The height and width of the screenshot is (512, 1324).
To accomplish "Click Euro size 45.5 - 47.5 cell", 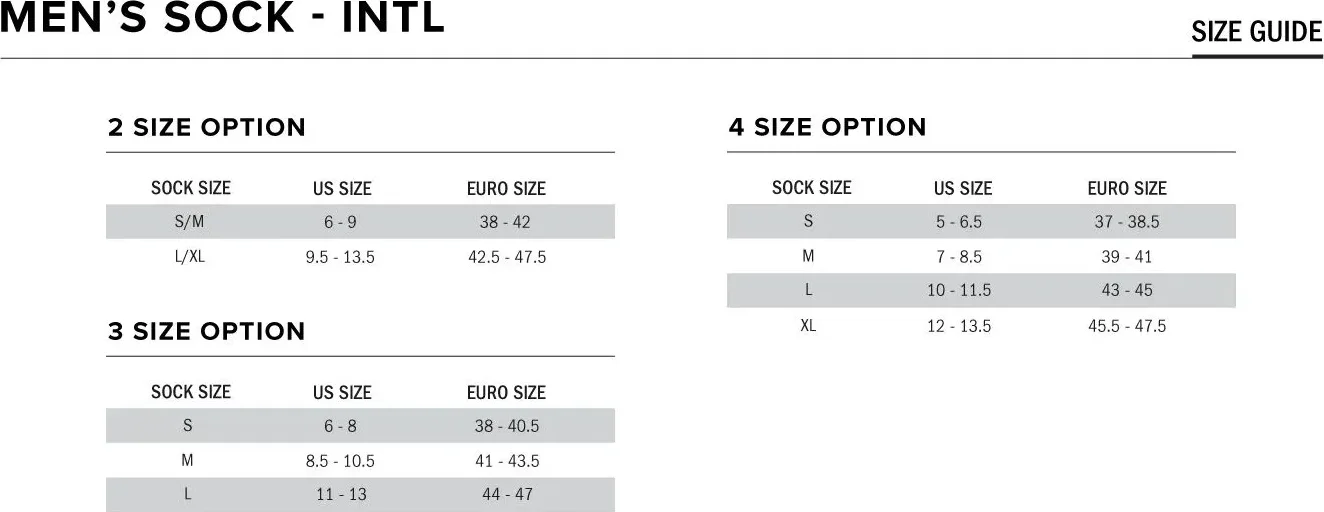I will point(1127,326).
